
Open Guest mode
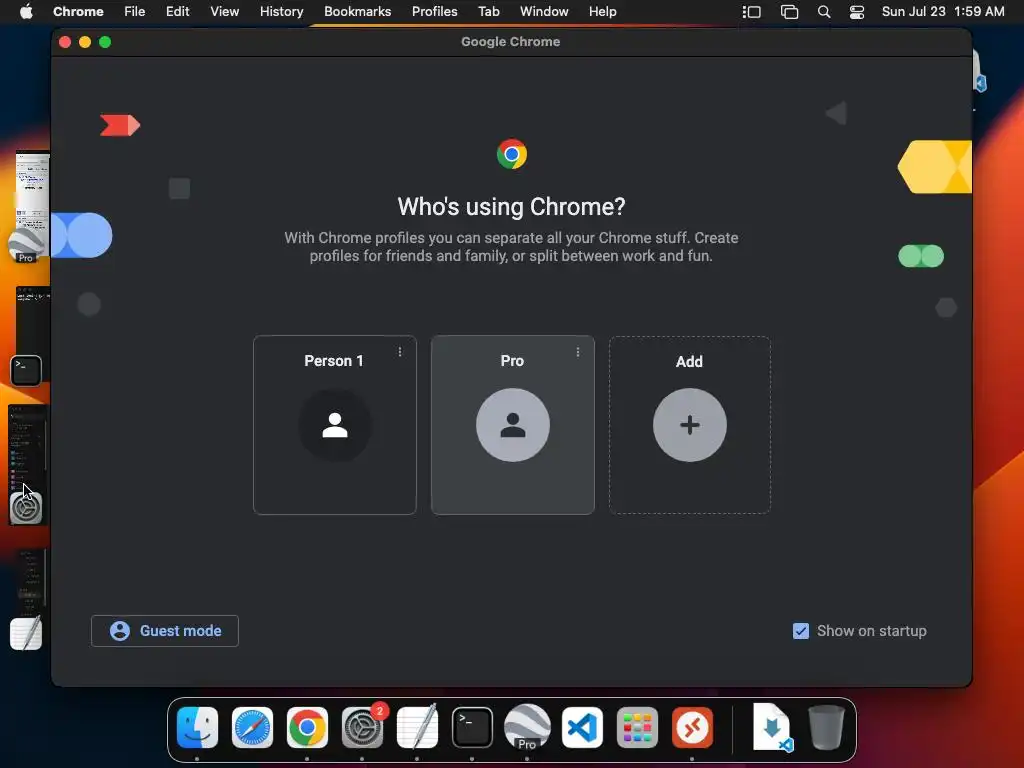click(165, 631)
